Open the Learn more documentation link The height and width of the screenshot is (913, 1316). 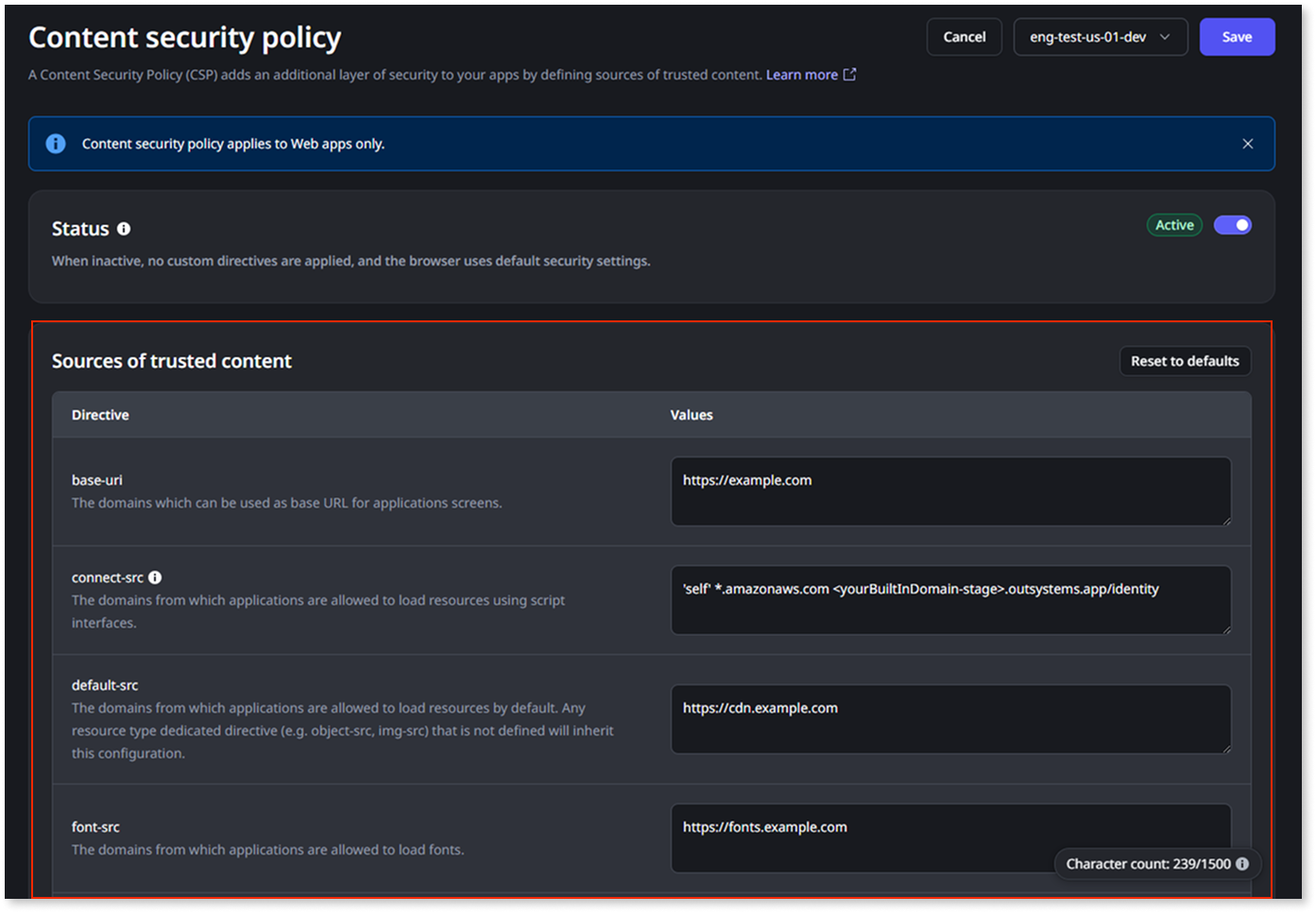coord(801,74)
